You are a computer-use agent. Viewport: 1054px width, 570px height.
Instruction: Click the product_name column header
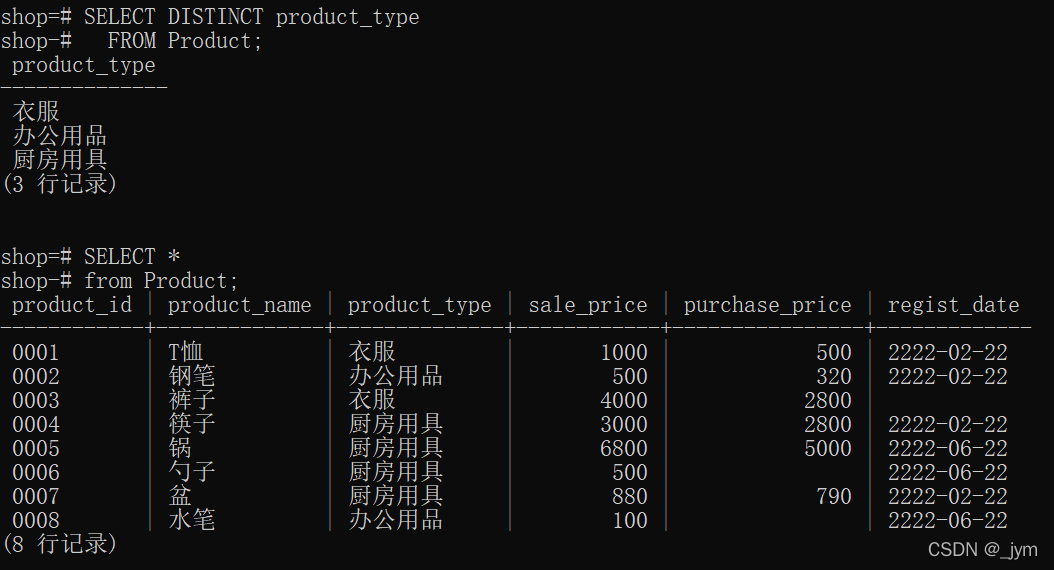coord(239,305)
